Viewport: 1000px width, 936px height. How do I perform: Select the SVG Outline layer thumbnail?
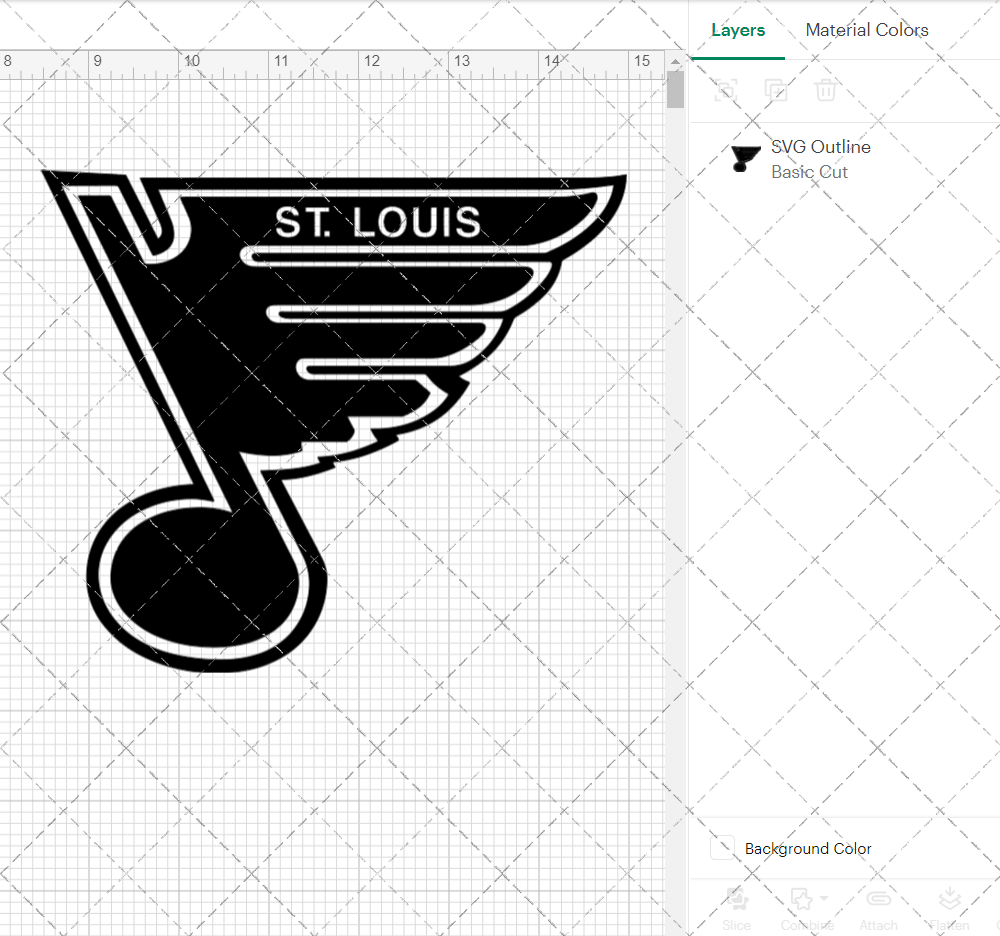tap(745, 158)
